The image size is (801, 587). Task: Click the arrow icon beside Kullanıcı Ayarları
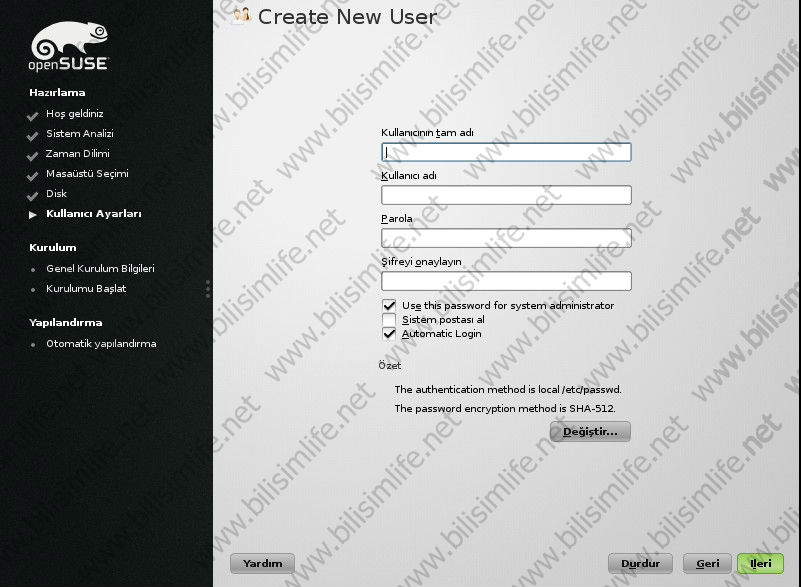[33, 215]
